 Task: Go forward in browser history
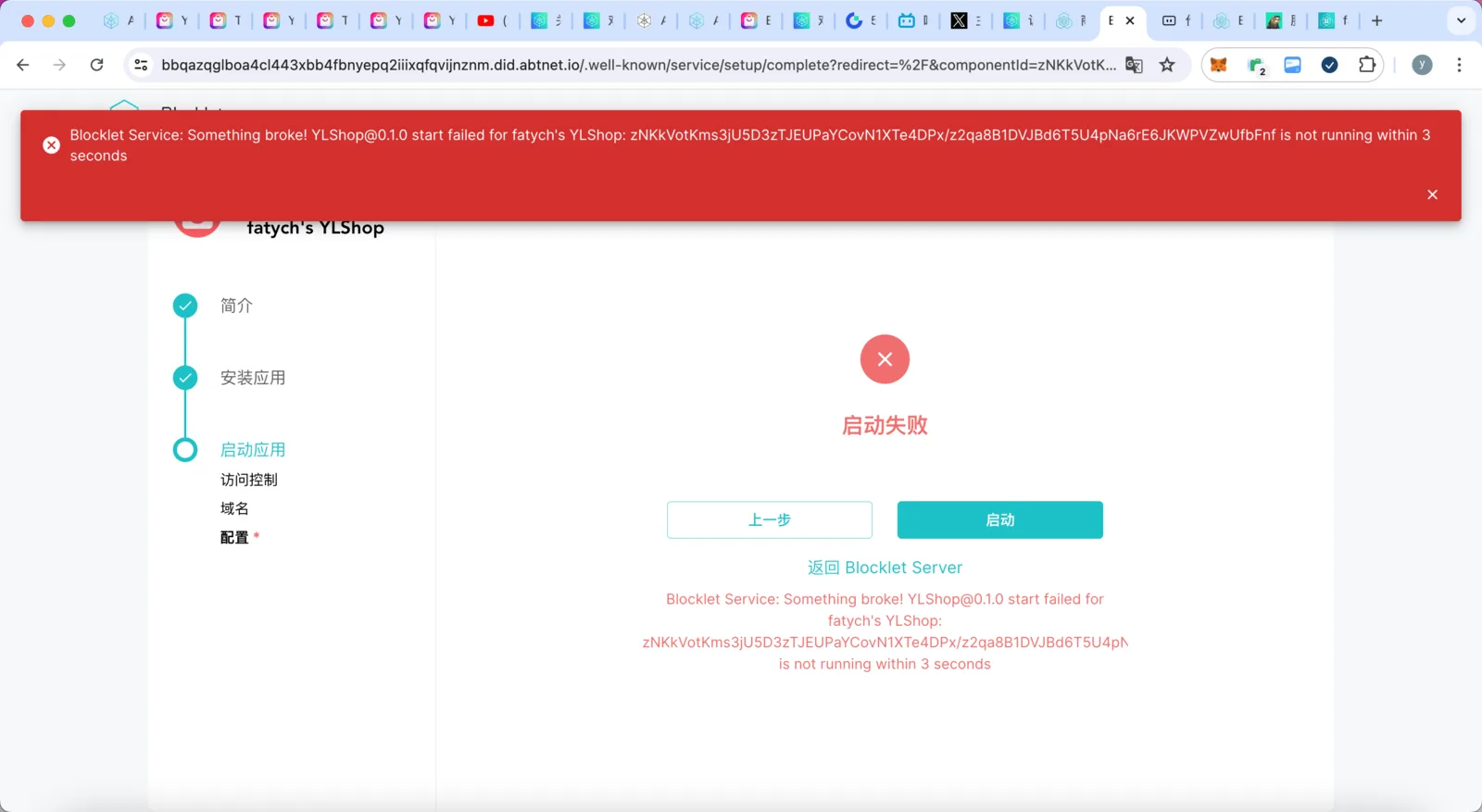pos(59,65)
